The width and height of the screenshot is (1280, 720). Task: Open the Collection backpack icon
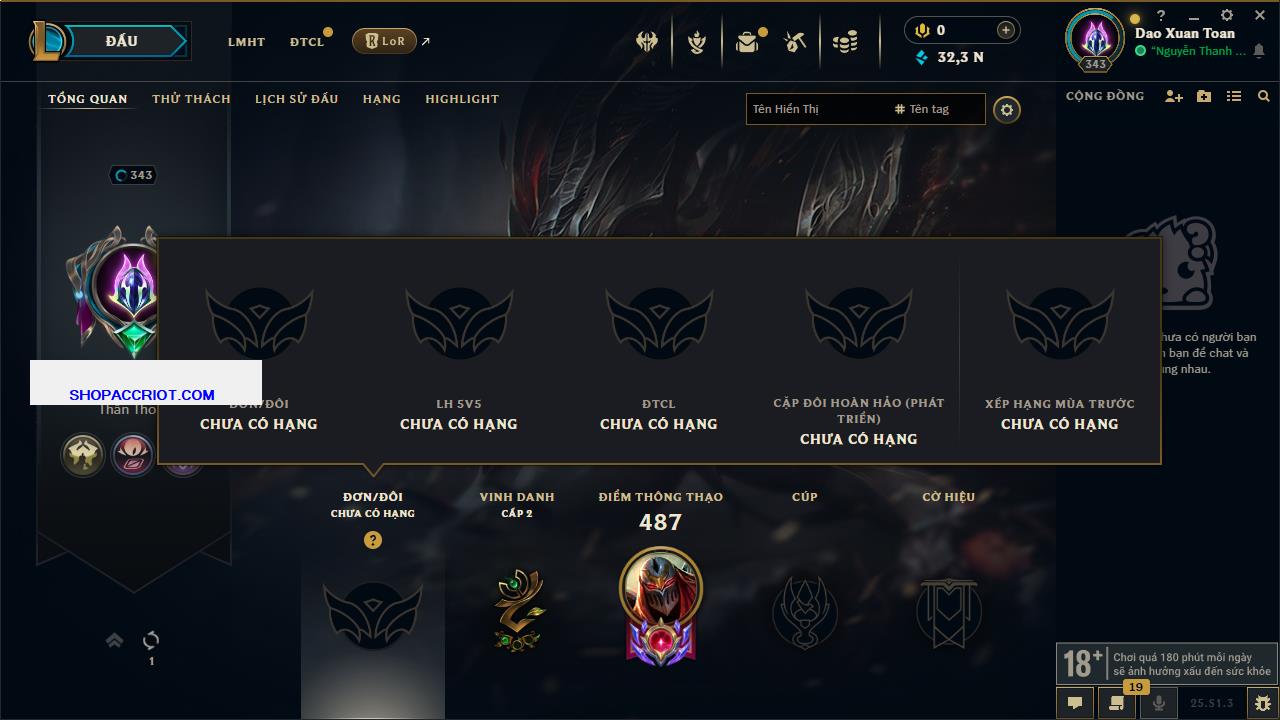(747, 42)
